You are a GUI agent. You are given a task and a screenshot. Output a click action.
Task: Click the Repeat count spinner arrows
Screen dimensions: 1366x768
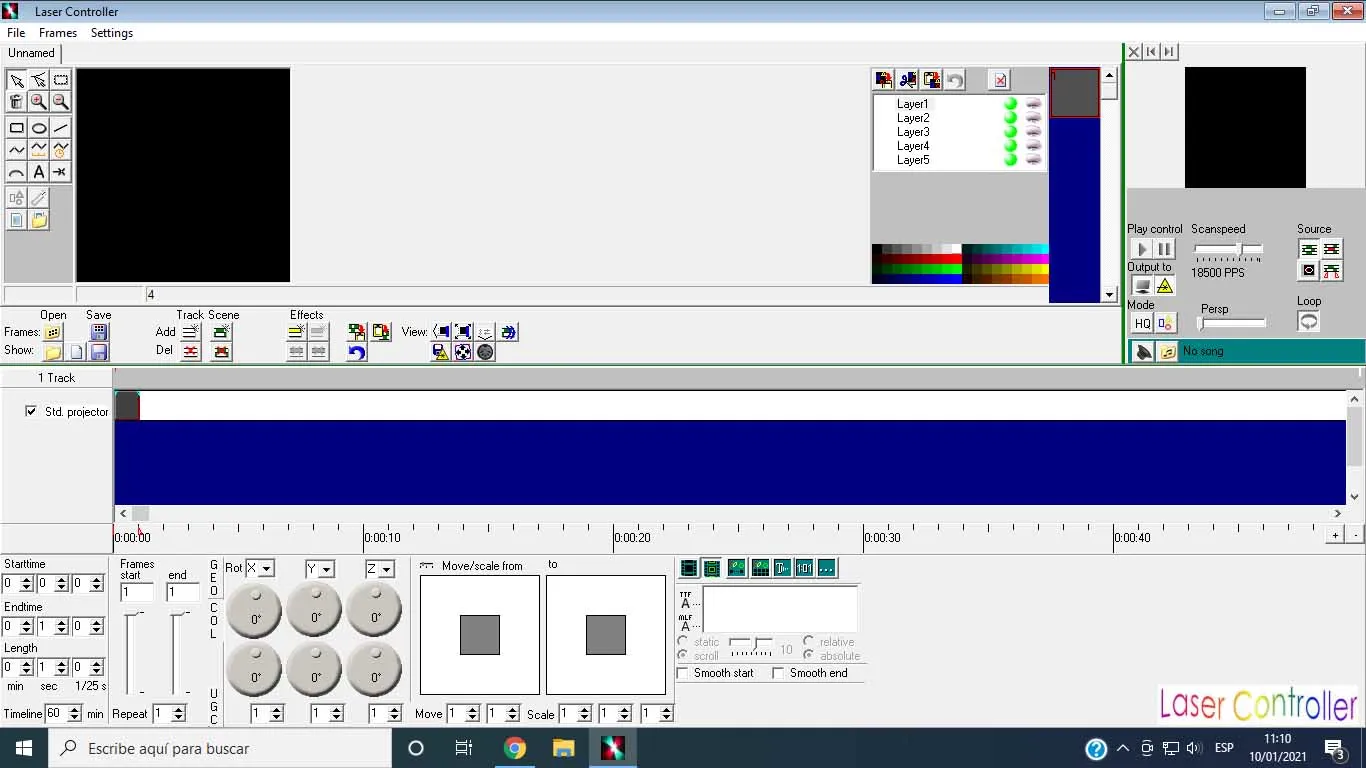pyautogui.click(x=178, y=714)
